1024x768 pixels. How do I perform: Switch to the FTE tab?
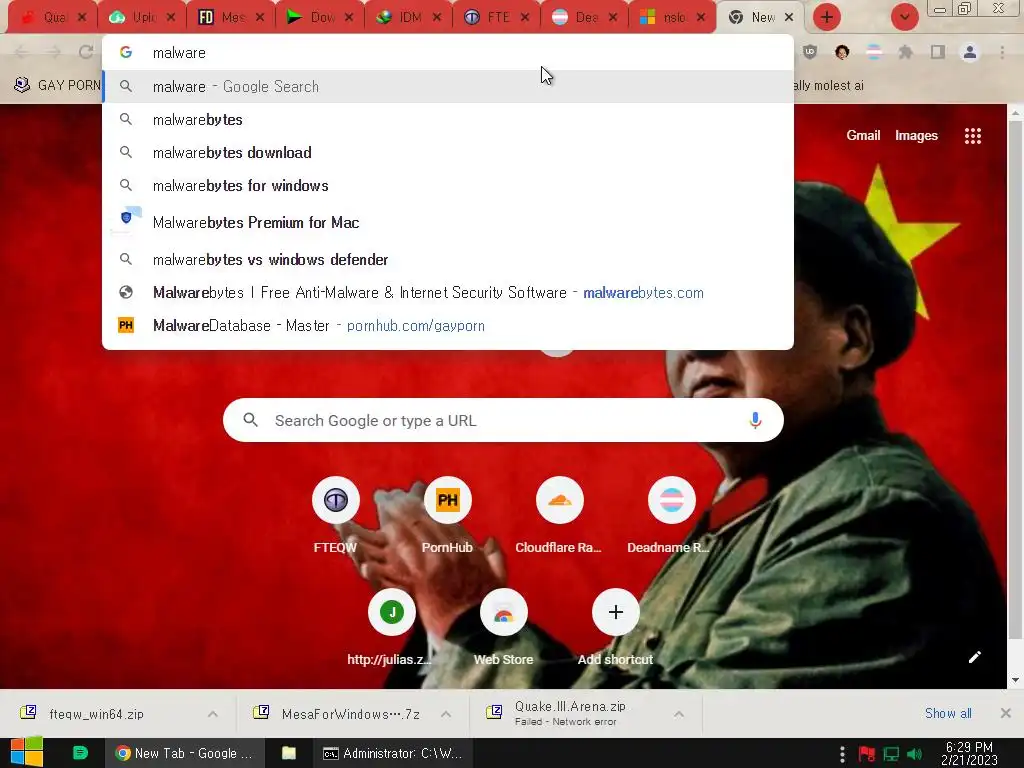[496, 18]
